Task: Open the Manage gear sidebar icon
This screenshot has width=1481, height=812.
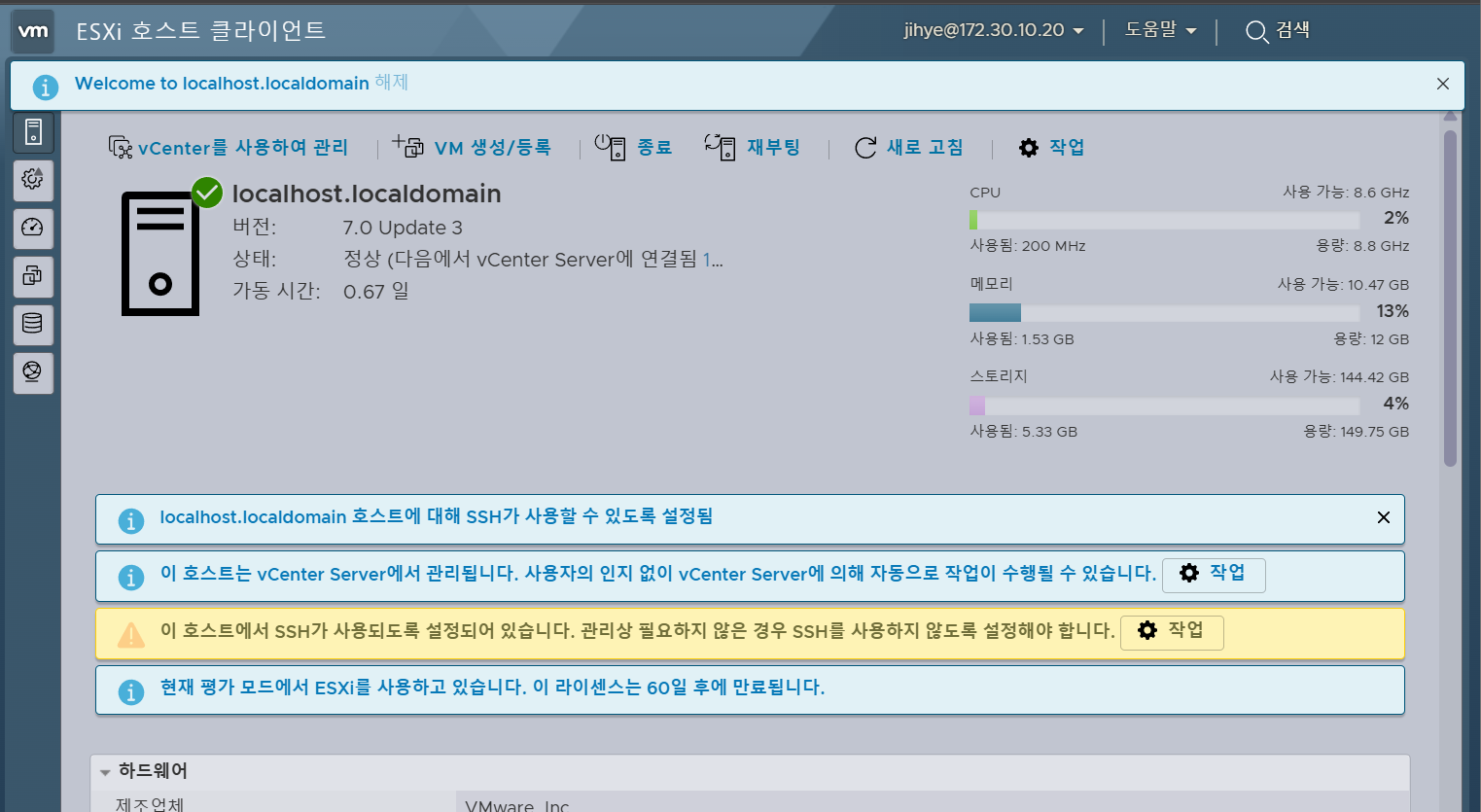Action: pos(33,179)
